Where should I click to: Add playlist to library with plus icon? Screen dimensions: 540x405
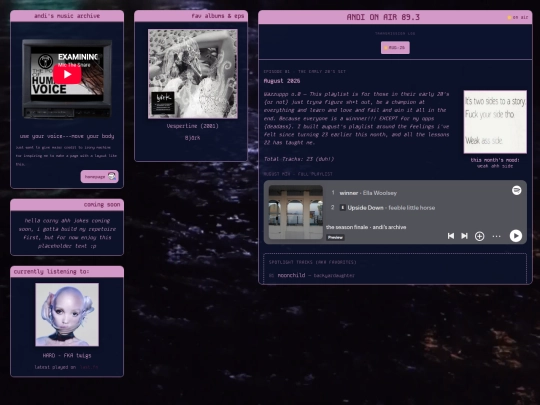click(x=479, y=236)
